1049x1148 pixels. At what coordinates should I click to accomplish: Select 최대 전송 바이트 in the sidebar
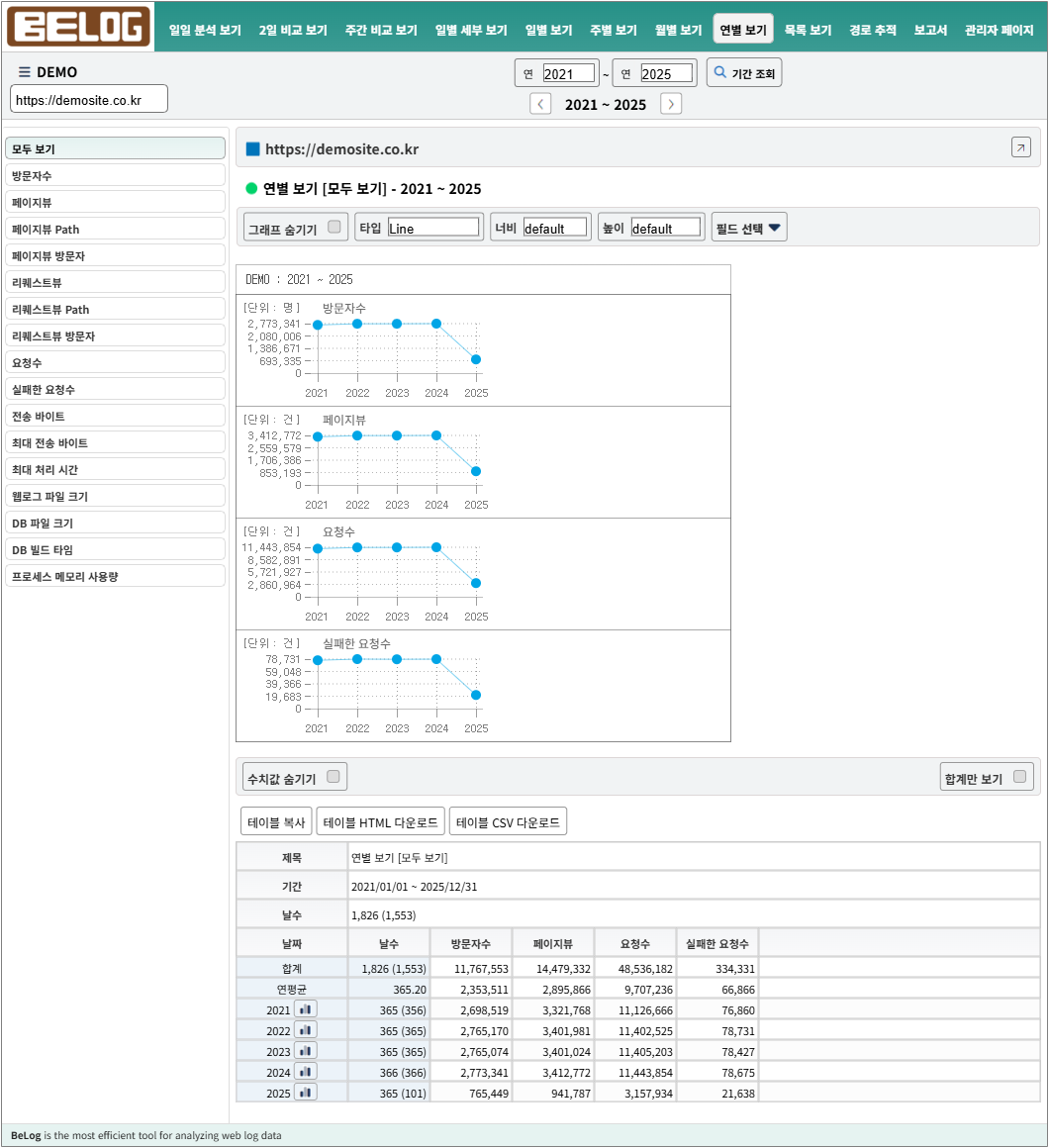[x=115, y=443]
